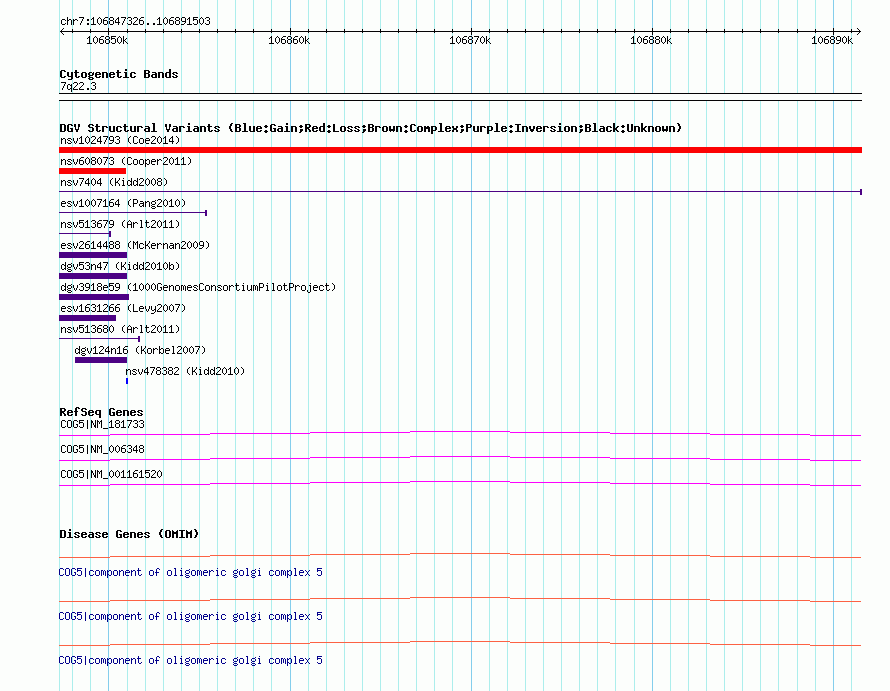The image size is (890, 691).
Task: Click the chr7:106847326..106891503 coordinate text
Action: point(135,22)
